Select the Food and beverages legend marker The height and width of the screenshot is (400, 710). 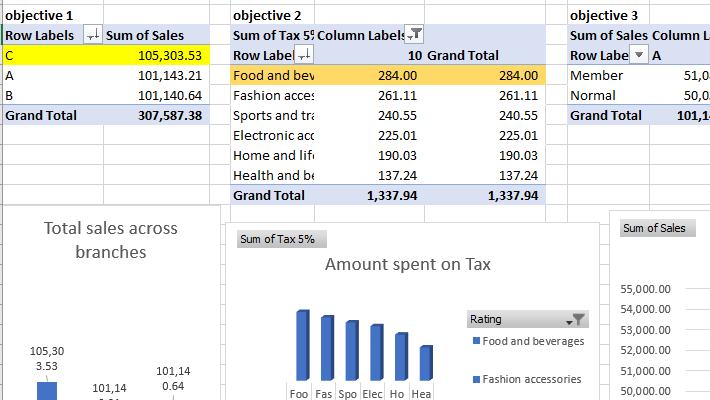coord(474,342)
